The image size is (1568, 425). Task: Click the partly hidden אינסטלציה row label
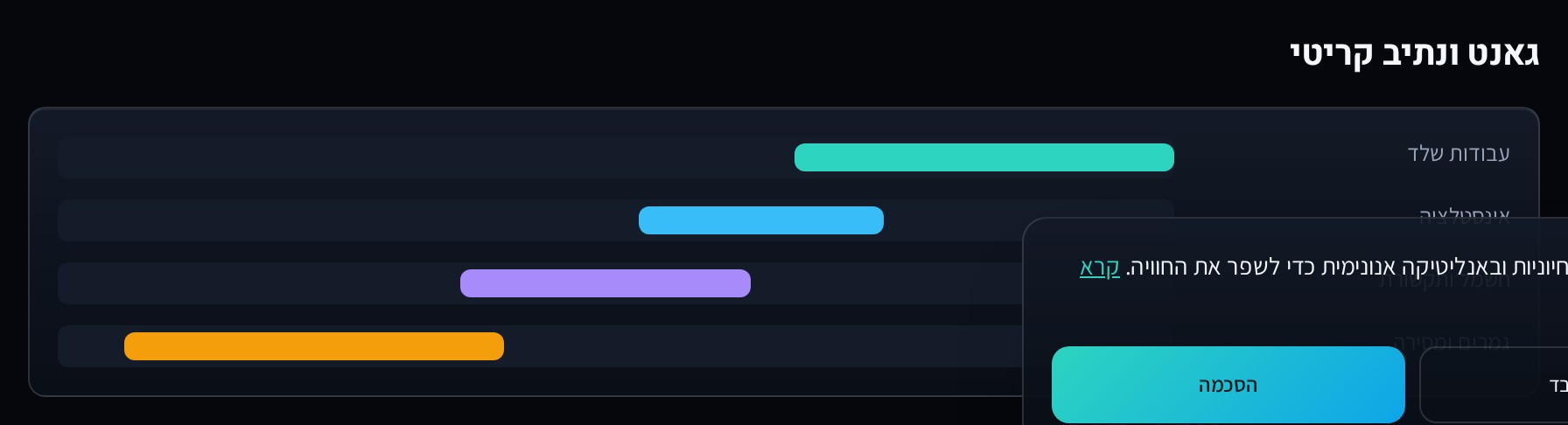pyautogui.click(x=1465, y=212)
